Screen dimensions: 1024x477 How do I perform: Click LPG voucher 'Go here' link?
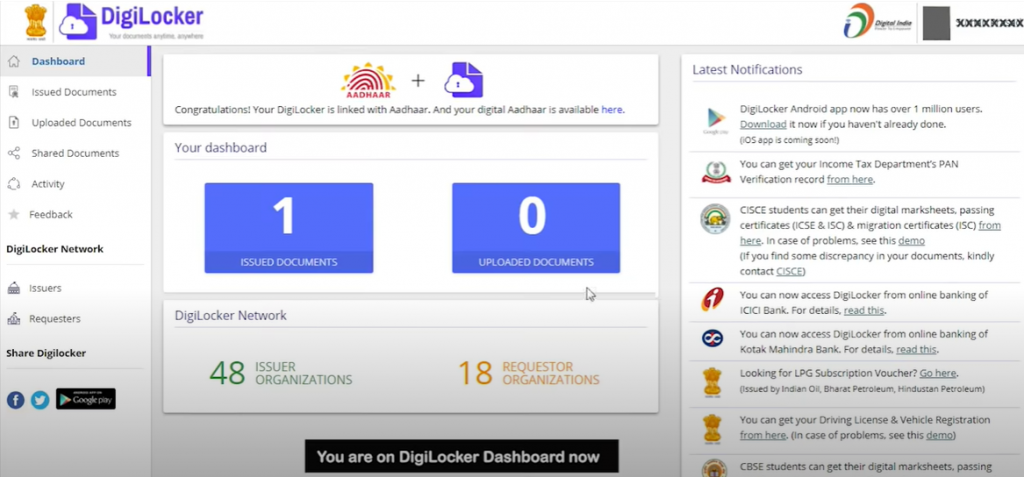pos(938,373)
